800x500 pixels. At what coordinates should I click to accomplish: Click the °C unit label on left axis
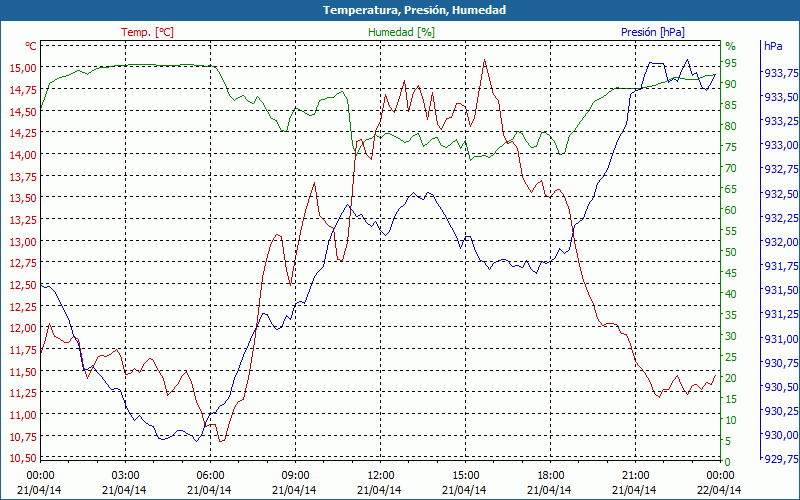[x=31, y=46]
